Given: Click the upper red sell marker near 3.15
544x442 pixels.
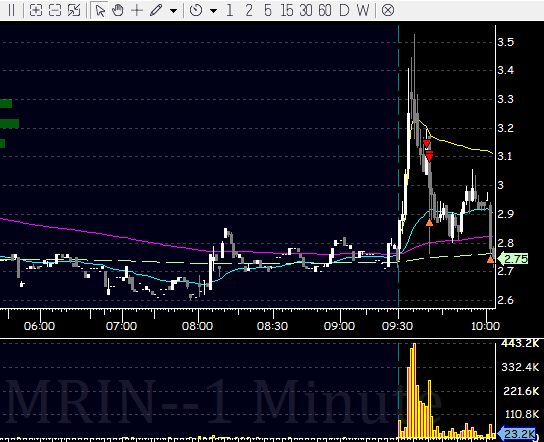Looking at the screenshot, I should point(427,144).
